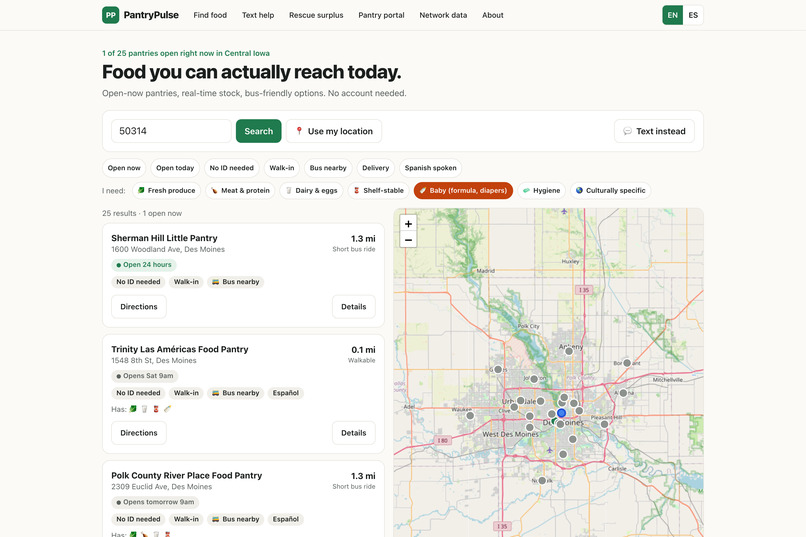Switch language to EN
The width and height of the screenshot is (806, 537).
672,15
